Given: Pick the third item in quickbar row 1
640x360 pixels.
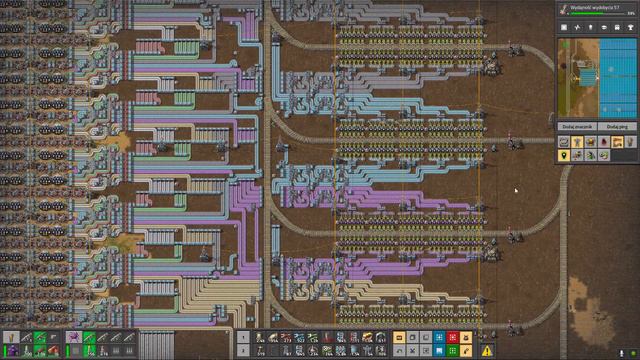Looking at the screenshot, I should 287,337.
